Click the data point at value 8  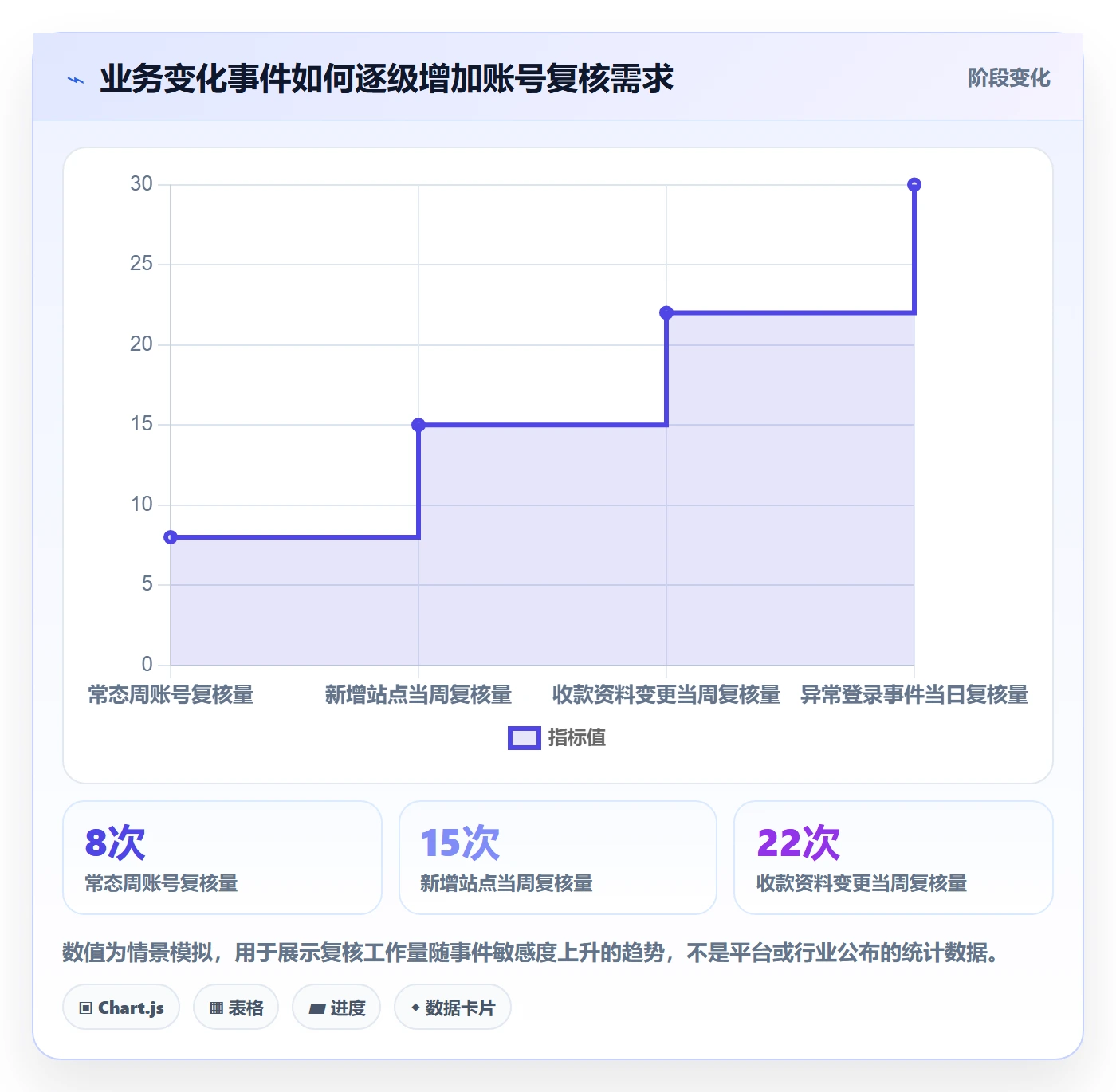tap(171, 537)
